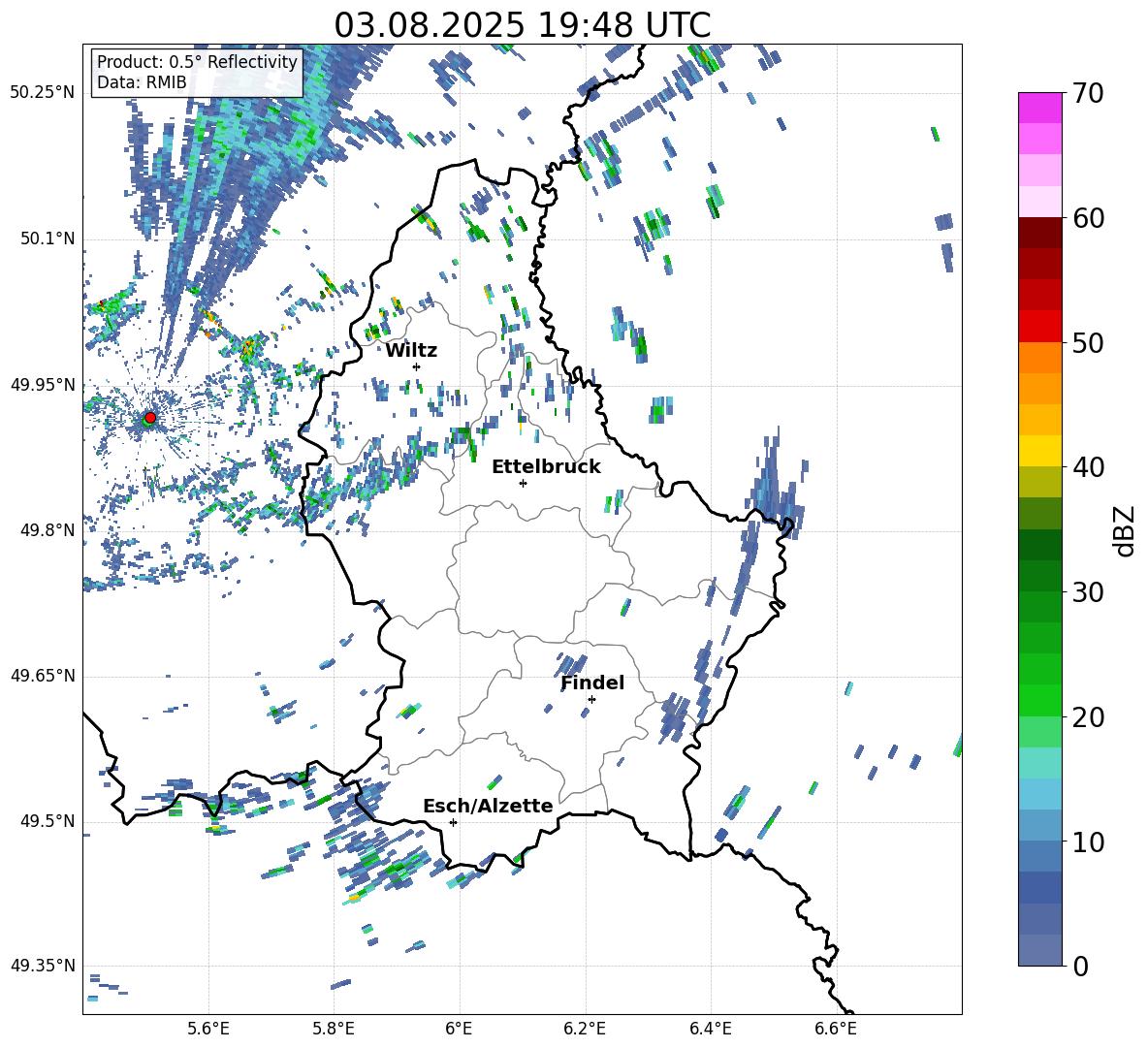Click the 6.6°E longitude label

click(836, 1030)
